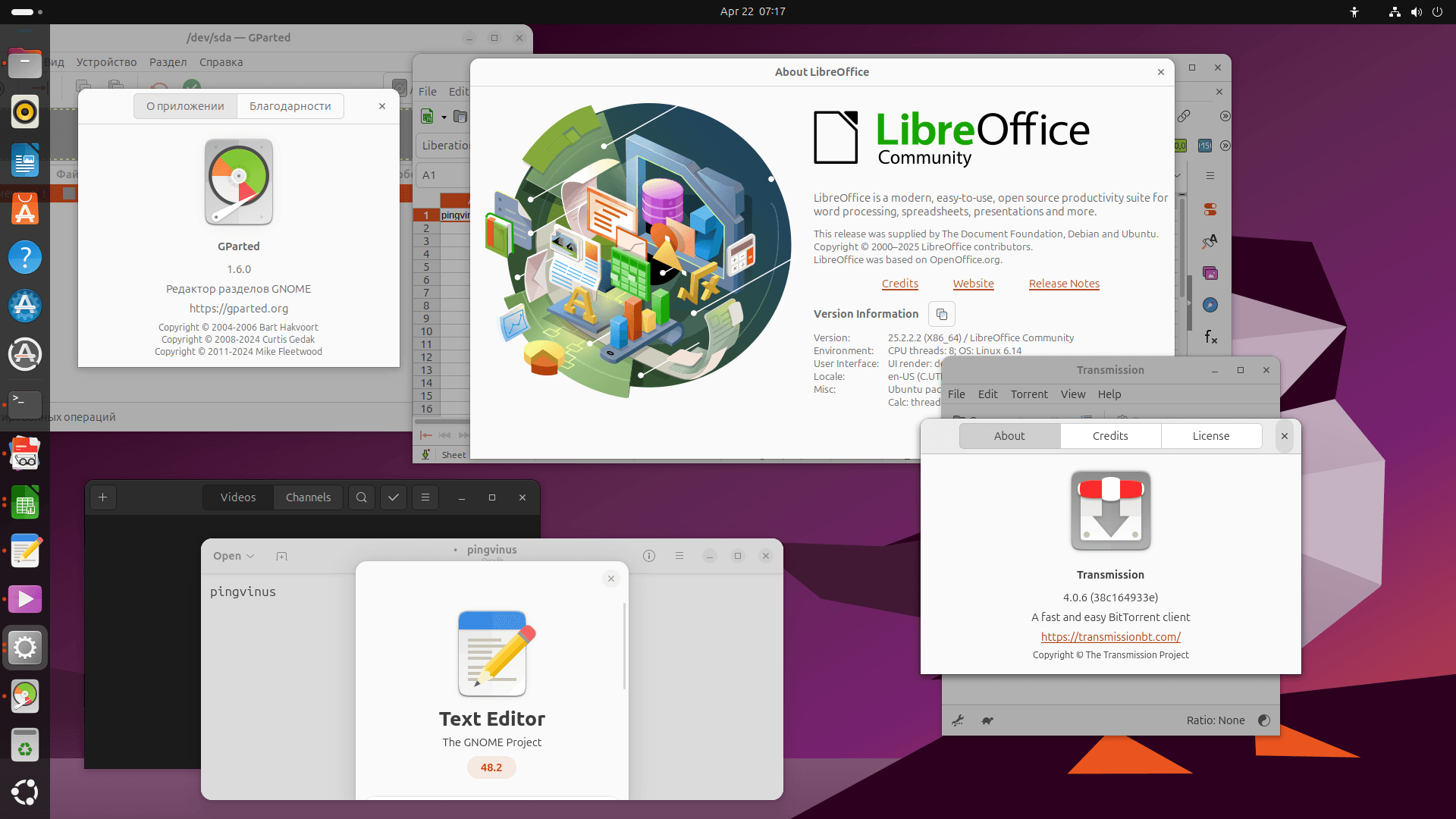Open Functions deck in Calc sidebar
The height and width of the screenshot is (819, 1456).
point(1210,337)
